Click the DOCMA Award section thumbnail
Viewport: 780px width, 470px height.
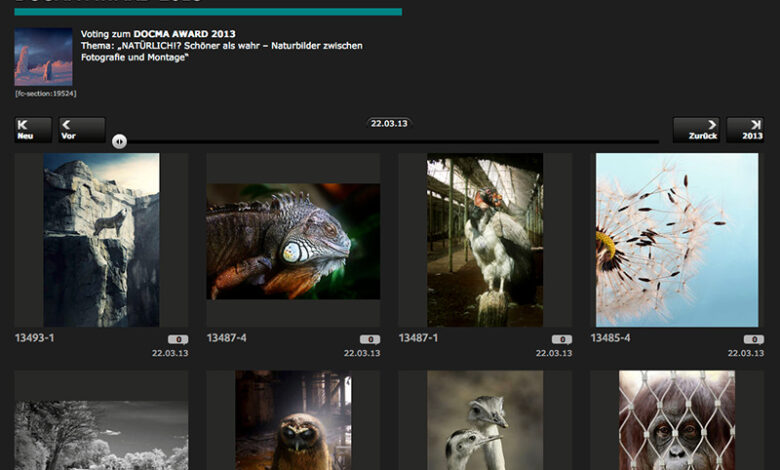pos(43,57)
